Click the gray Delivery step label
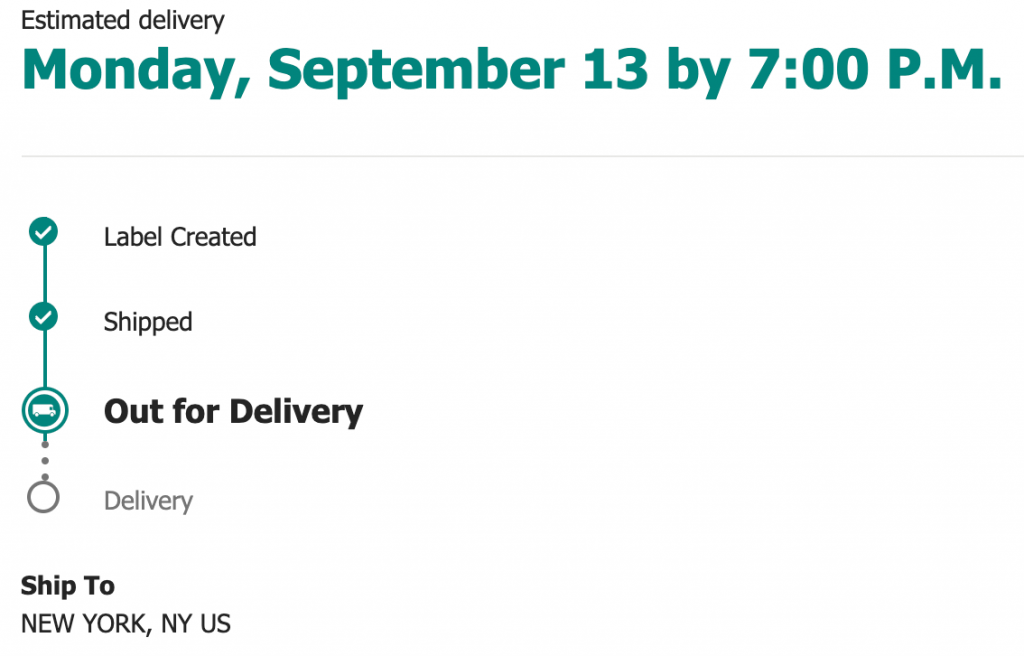Viewport: 1024px width, 656px height. (148, 500)
